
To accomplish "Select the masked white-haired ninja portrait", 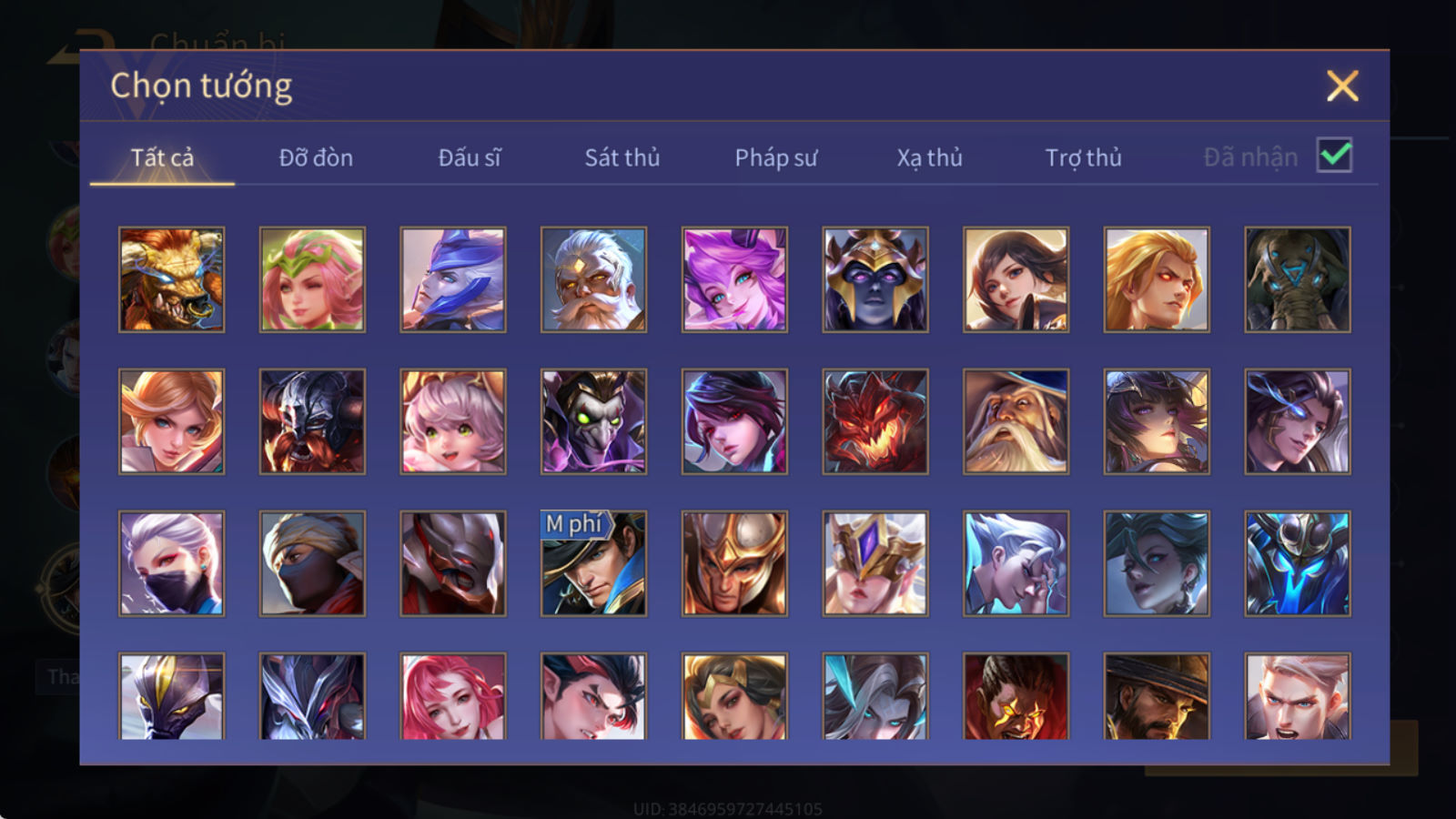I will [171, 563].
